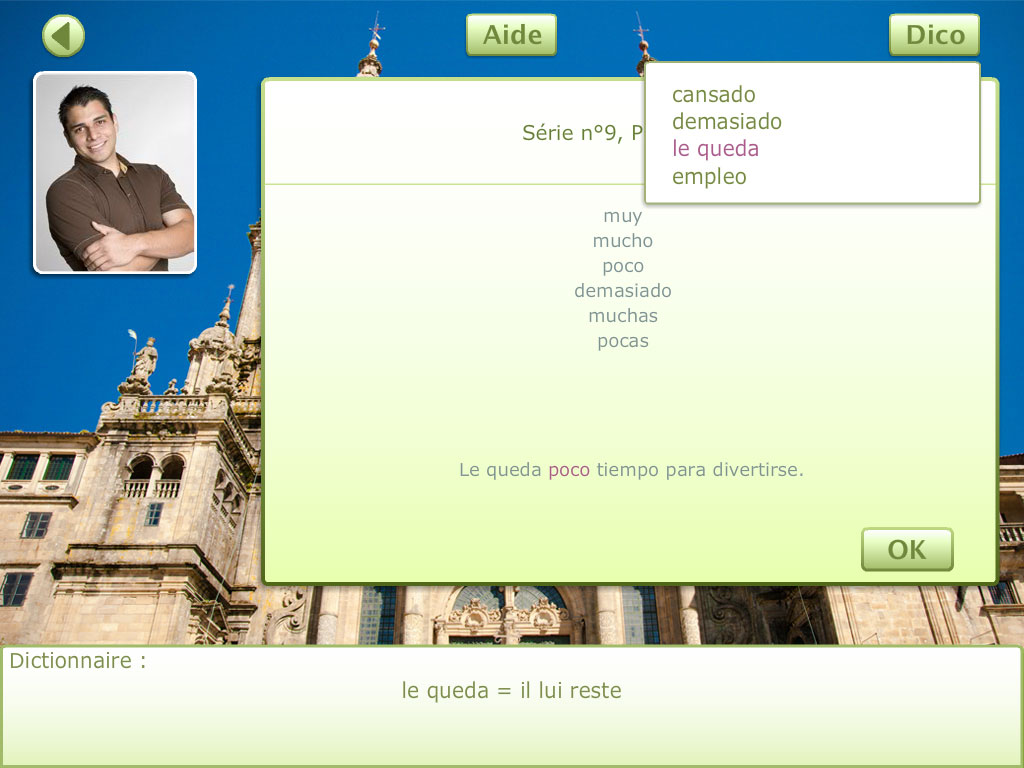Select the answer option 'pocas'
Image resolution: width=1024 pixels, height=768 pixels.
coord(622,341)
